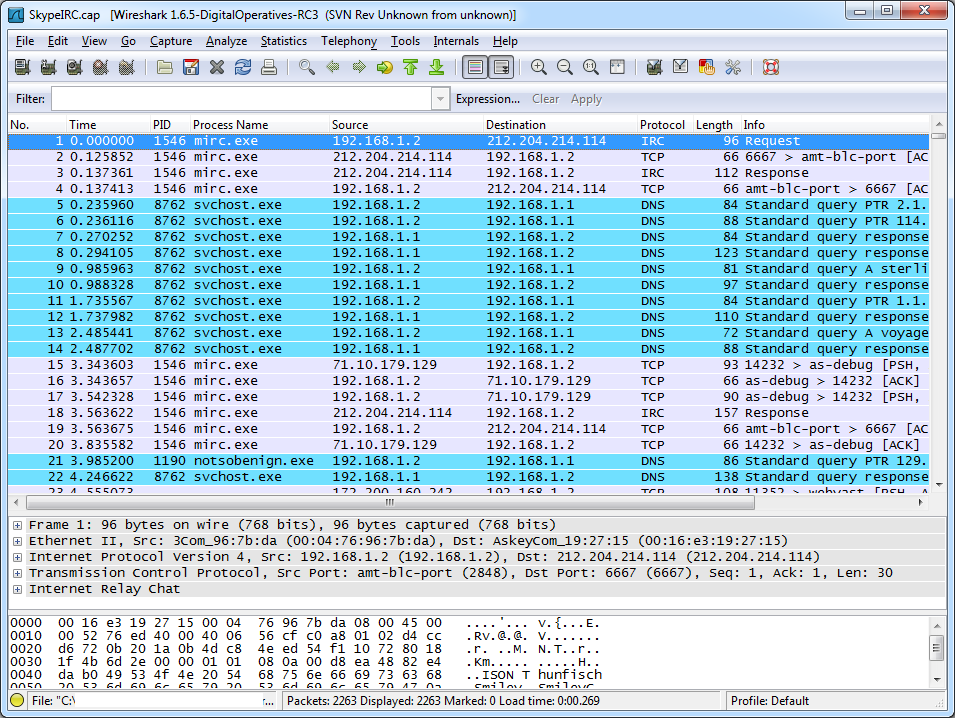955x718 pixels.
Task: Open a capture file folder icon
Action: [x=164, y=67]
